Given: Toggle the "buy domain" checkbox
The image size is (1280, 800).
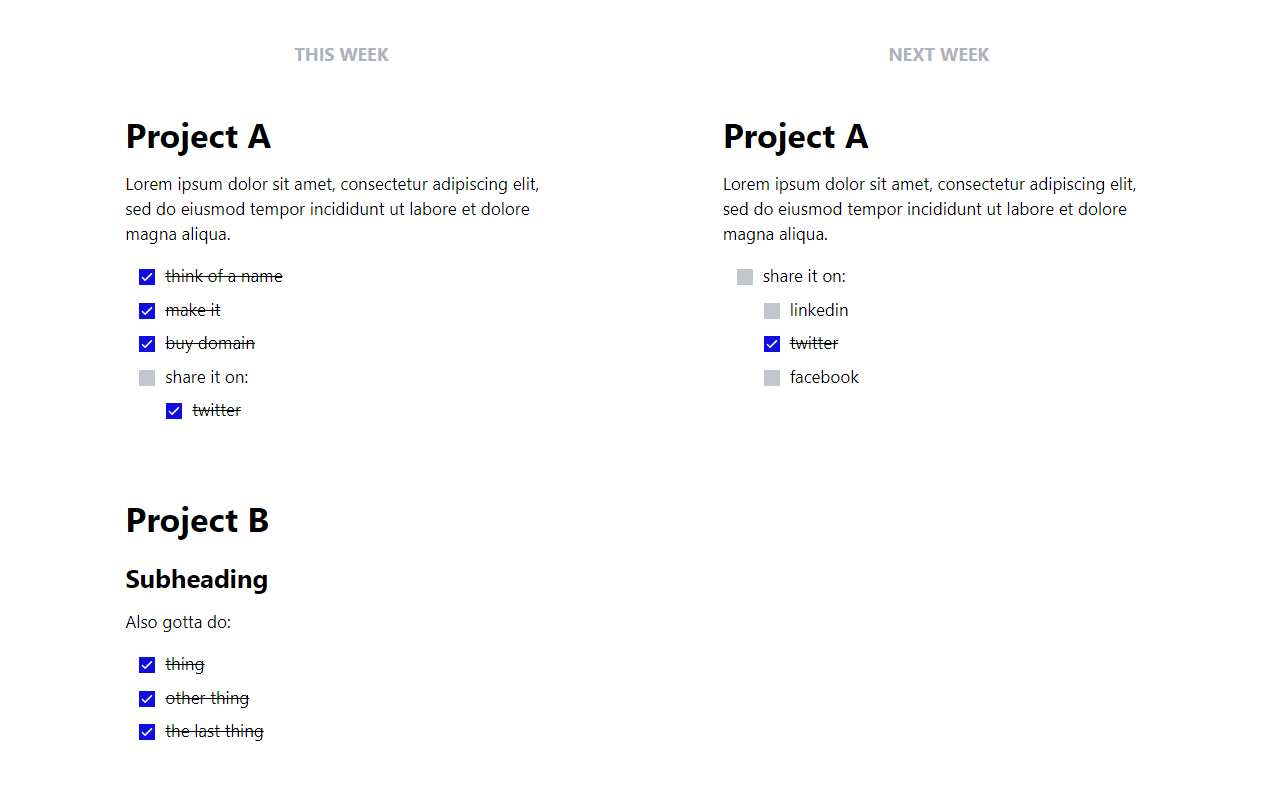Looking at the screenshot, I should click(147, 344).
